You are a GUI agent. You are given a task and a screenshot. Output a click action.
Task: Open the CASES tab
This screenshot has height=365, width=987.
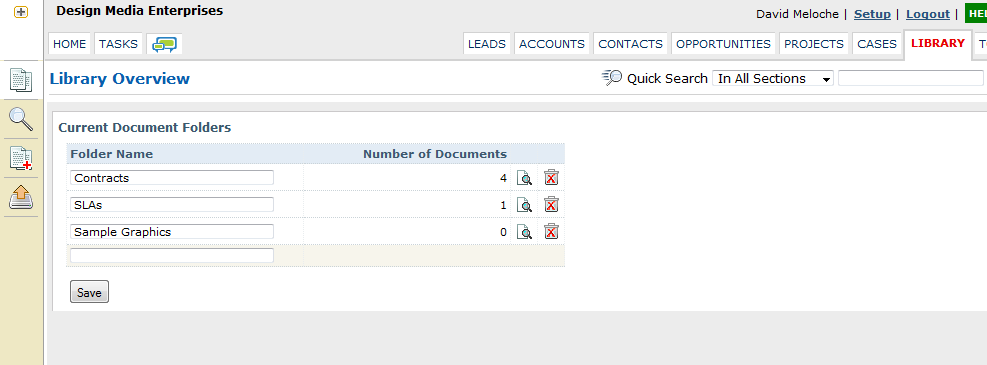pos(877,44)
